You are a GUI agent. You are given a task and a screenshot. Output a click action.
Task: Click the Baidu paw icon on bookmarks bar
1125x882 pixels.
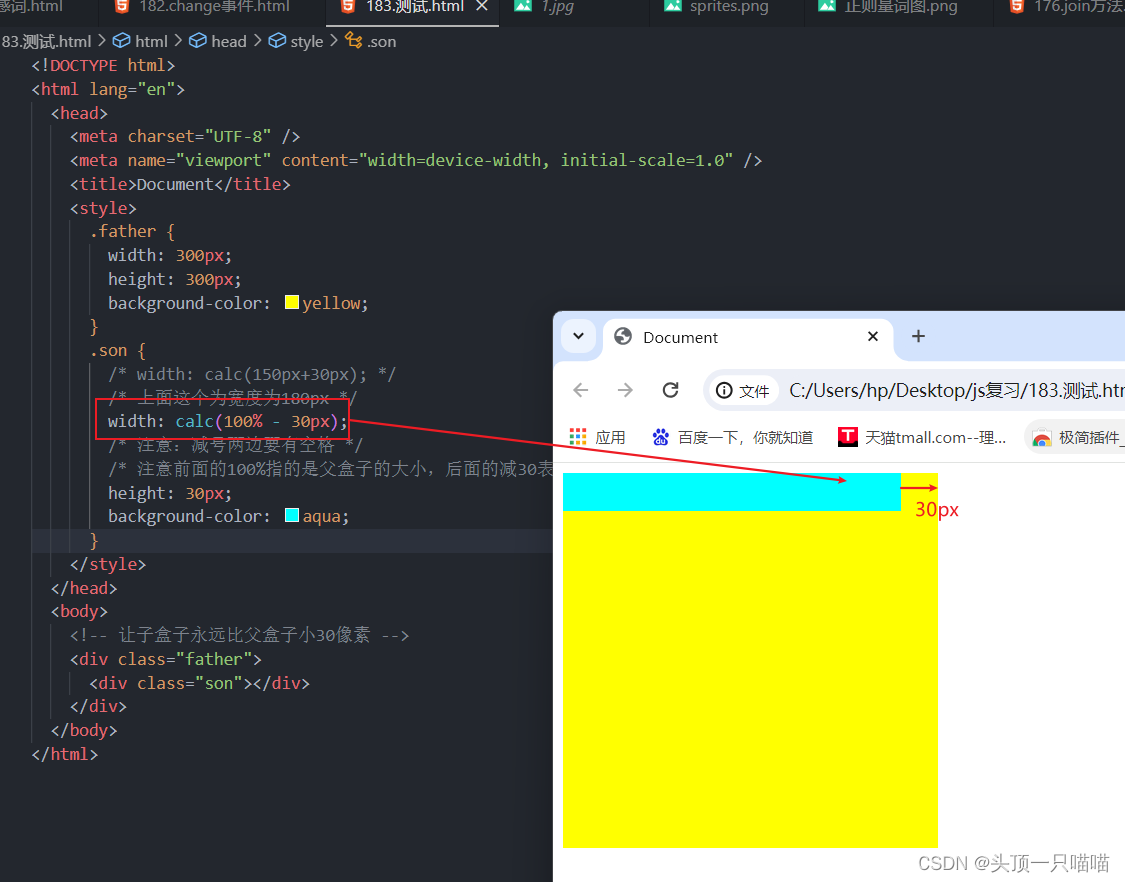click(x=661, y=436)
